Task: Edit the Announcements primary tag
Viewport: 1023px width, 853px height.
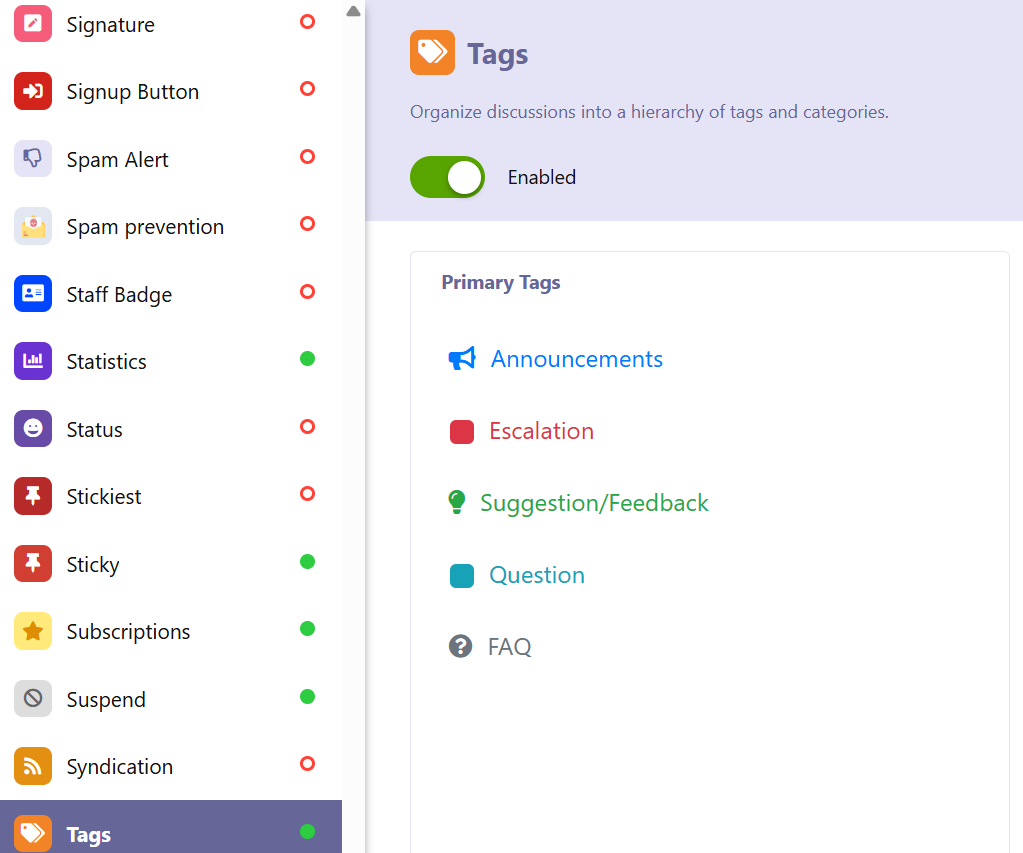Action: pyautogui.click(x=576, y=359)
